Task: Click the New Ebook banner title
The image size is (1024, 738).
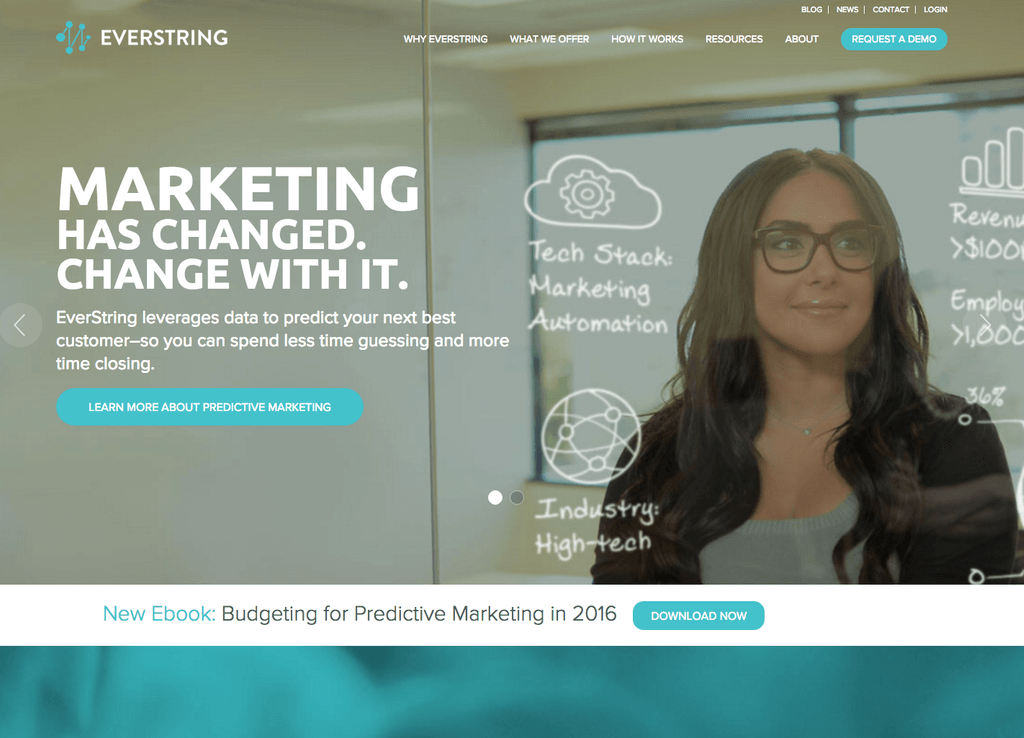Action: coord(360,614)
